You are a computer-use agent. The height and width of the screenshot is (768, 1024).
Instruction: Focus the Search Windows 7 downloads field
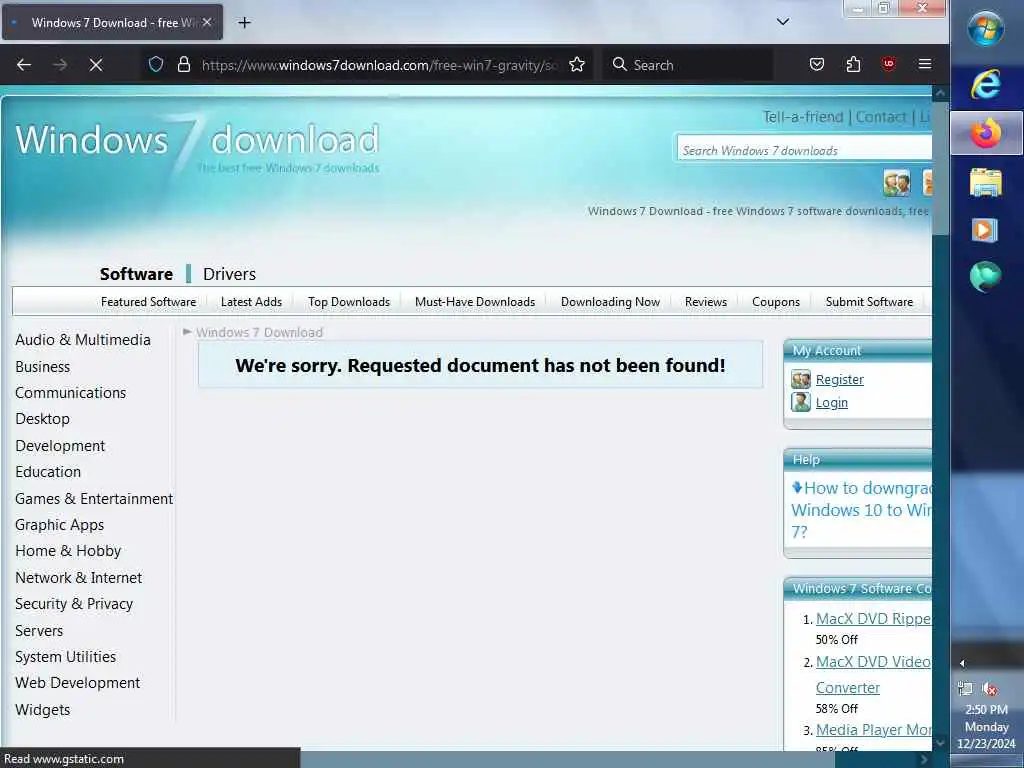tap(805, 150)
